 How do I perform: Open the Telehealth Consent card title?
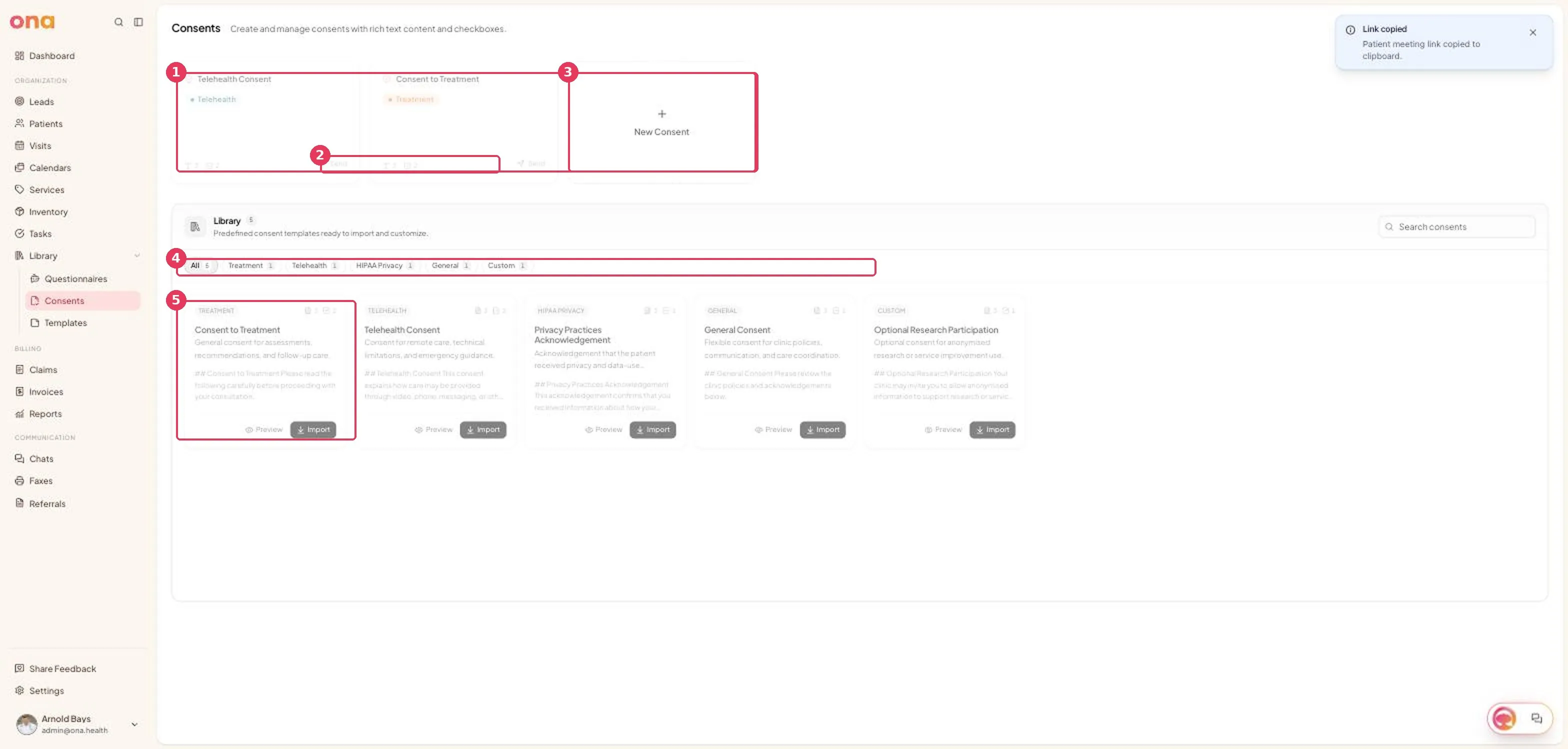point(234,79)
